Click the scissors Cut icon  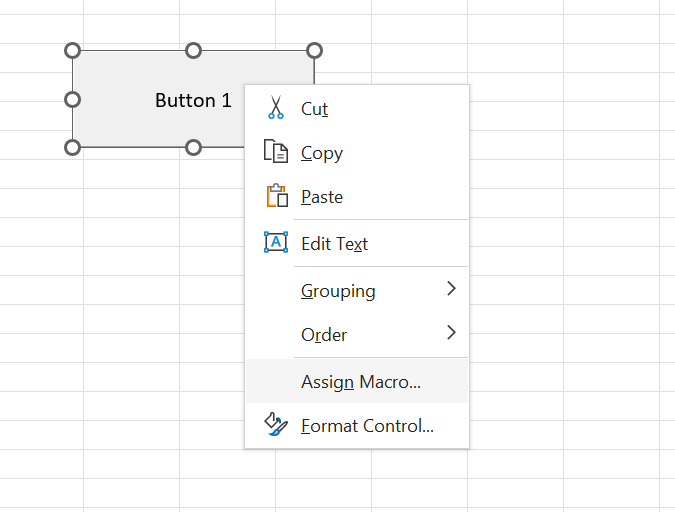(275, 108)
